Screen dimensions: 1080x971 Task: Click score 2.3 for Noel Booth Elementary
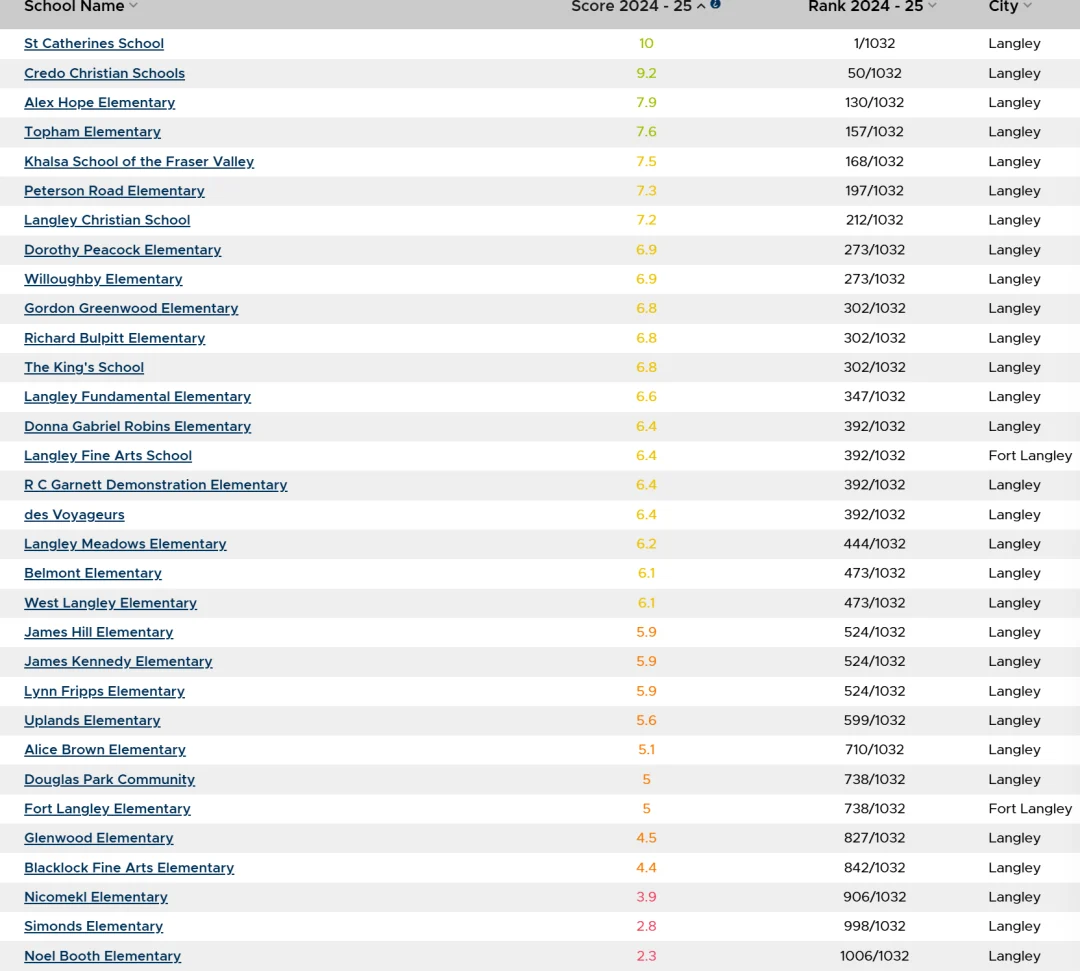pos(646,956)
